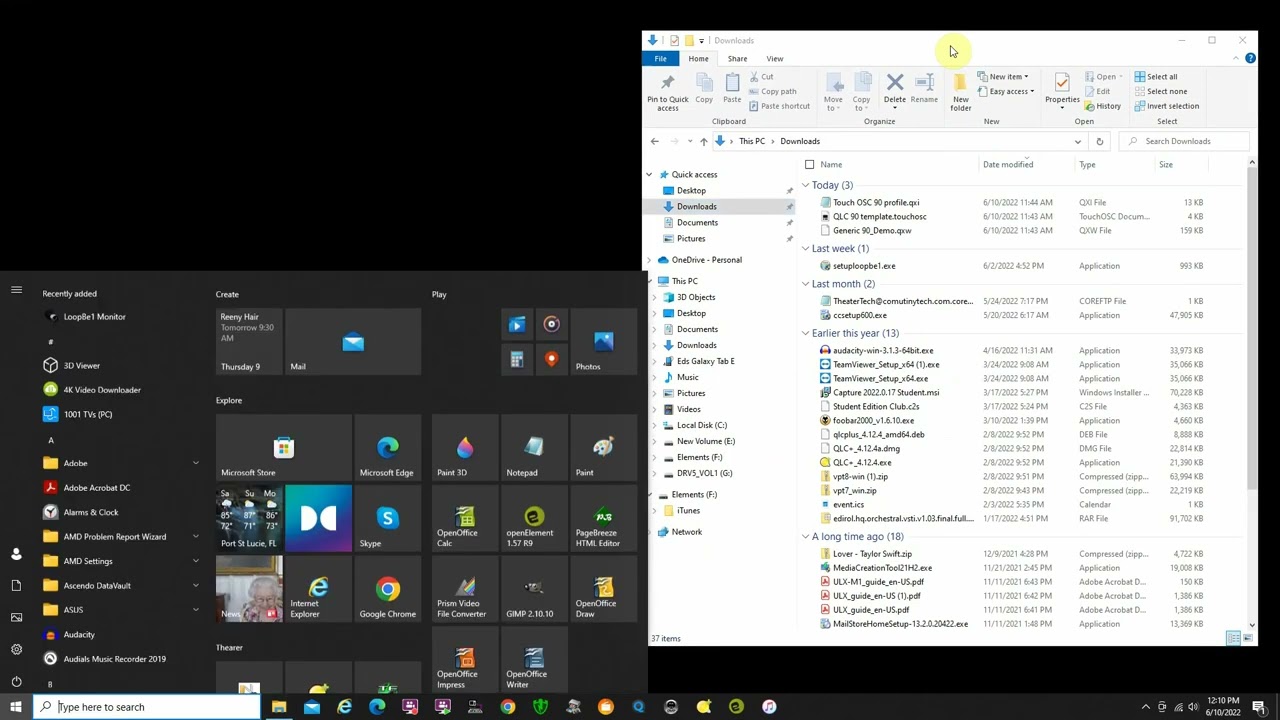
Task: Create a New folder from the ribbon
Action: [961, 91]
